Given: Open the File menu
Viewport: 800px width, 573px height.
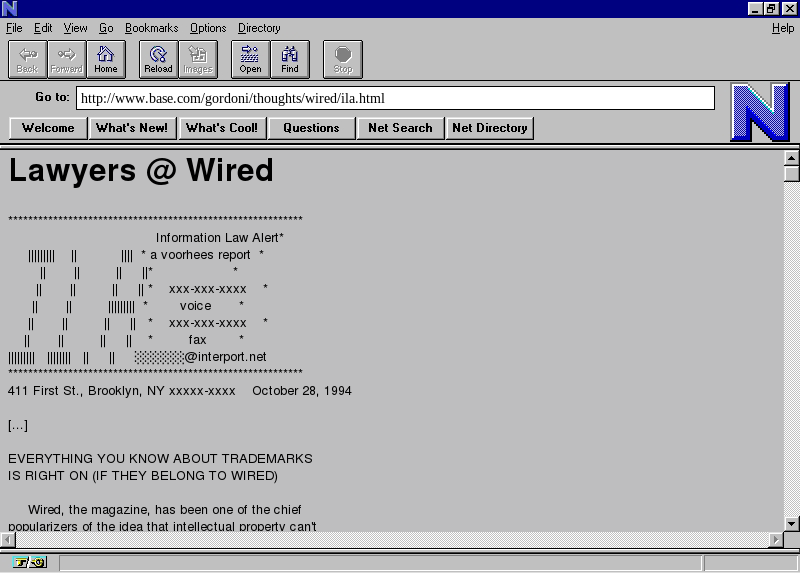Looking at the screenshot, I should [x=14, y=28].
